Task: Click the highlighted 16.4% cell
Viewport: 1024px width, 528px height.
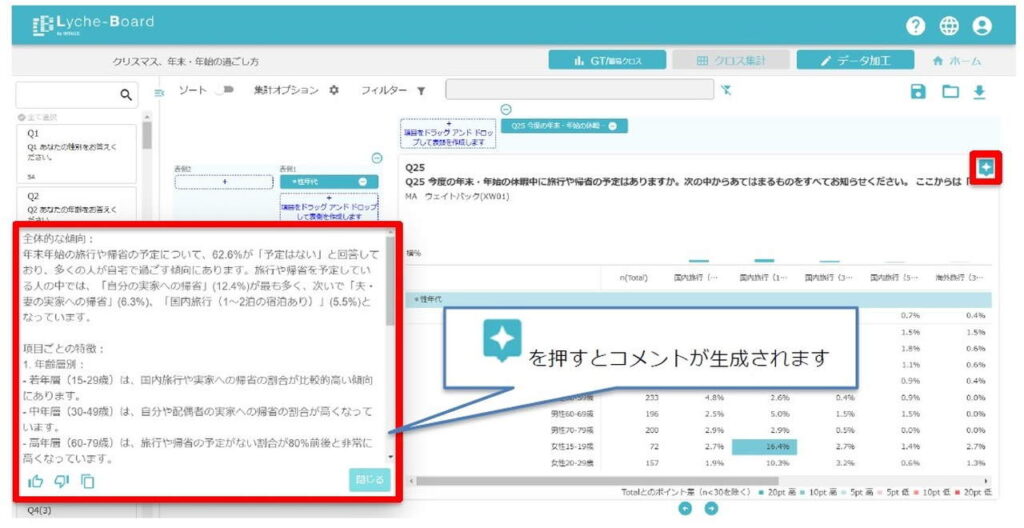Action: [x=764, y=447]
